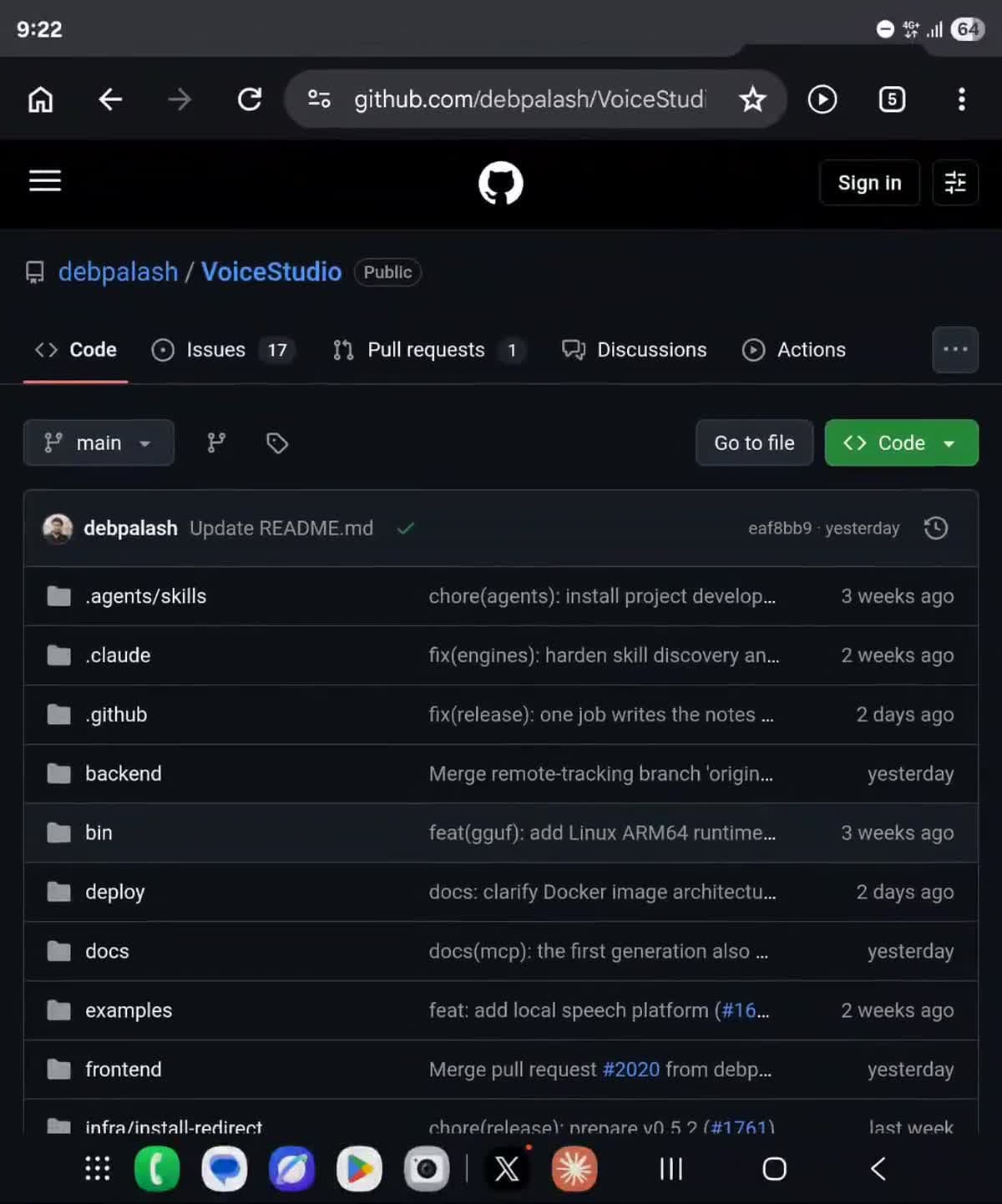The image size is (1002, 1204).
Task: Open VoiceStudio repository link
Action: tap(271, 271)
